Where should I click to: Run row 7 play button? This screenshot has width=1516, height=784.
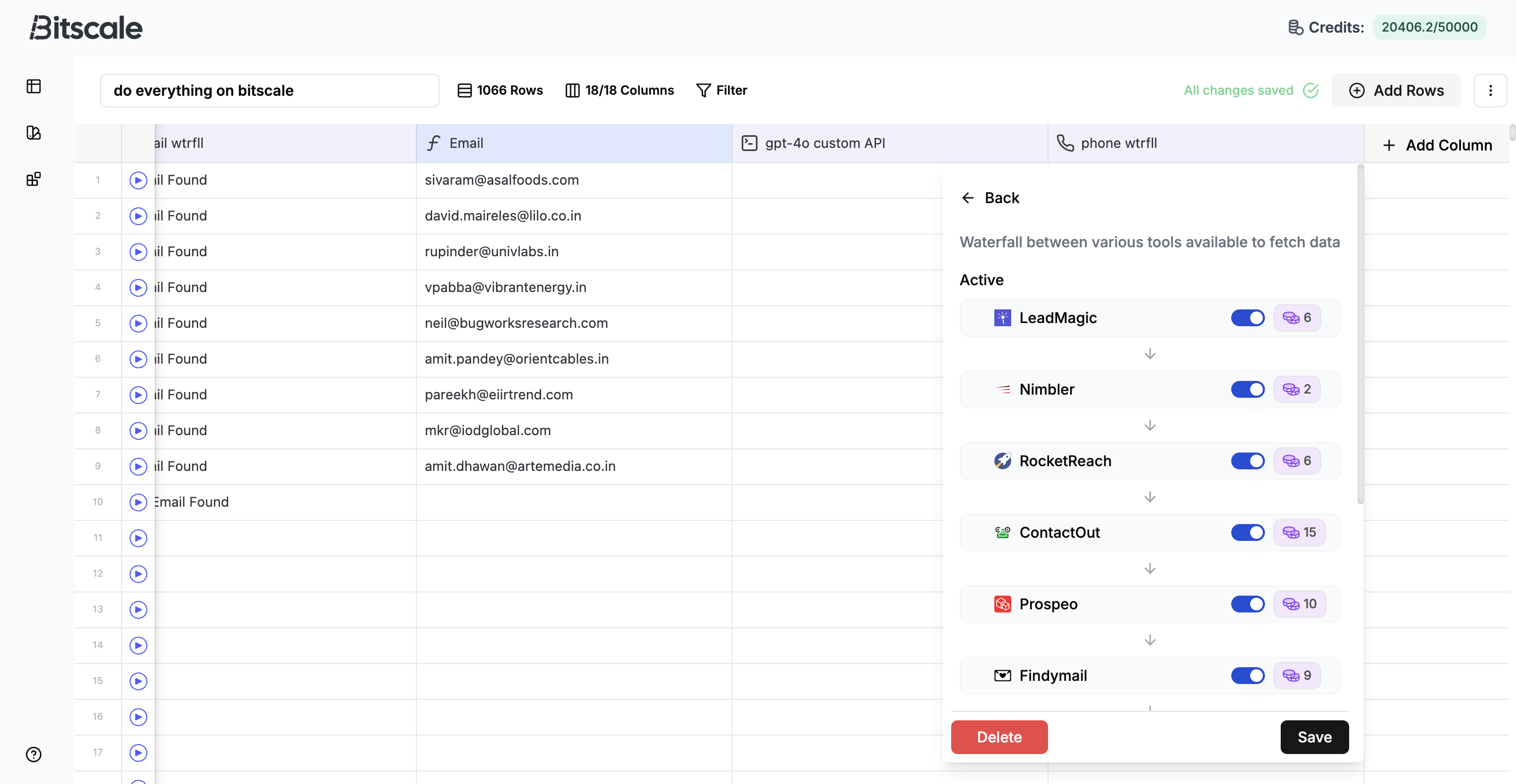coord(138,395)
